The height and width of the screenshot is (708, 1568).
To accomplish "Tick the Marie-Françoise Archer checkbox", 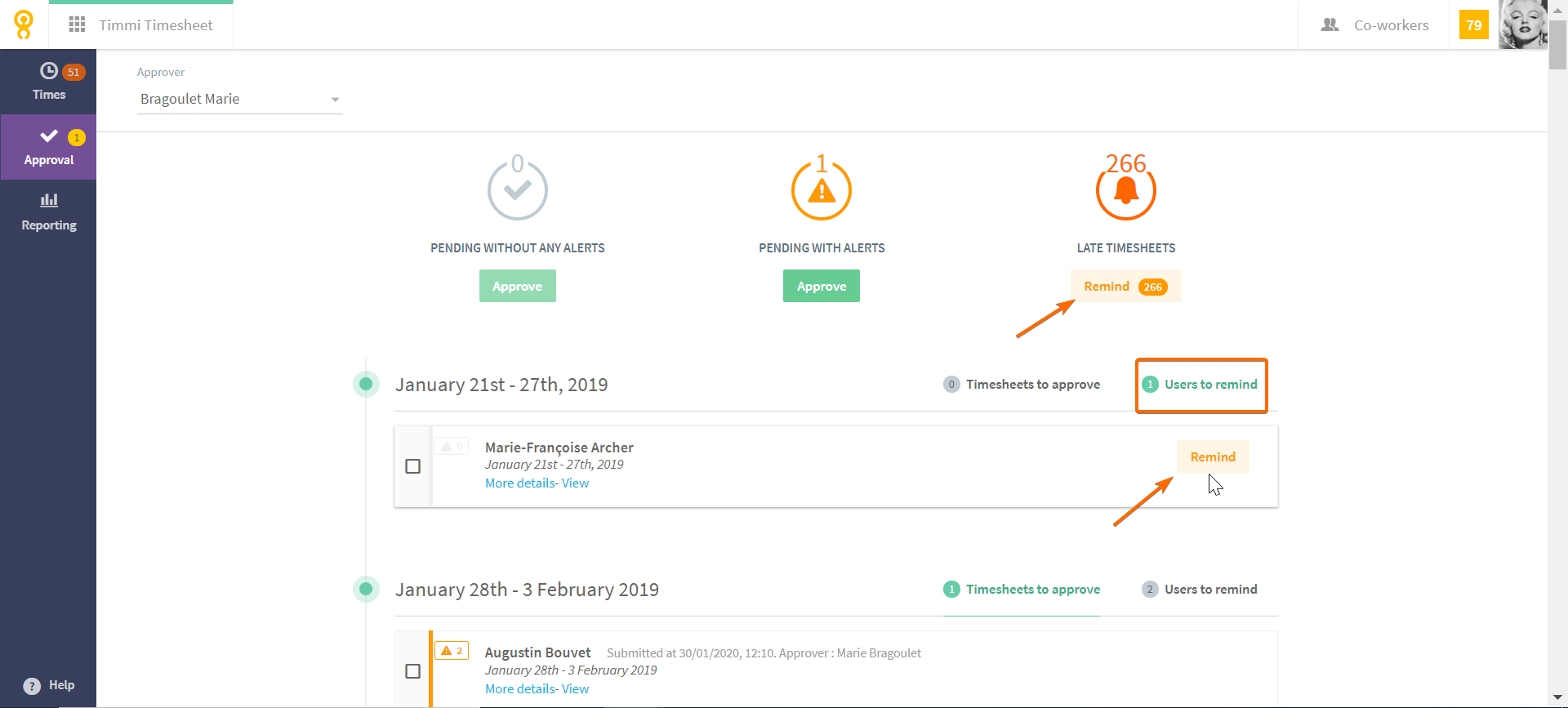I will point(413,466).
